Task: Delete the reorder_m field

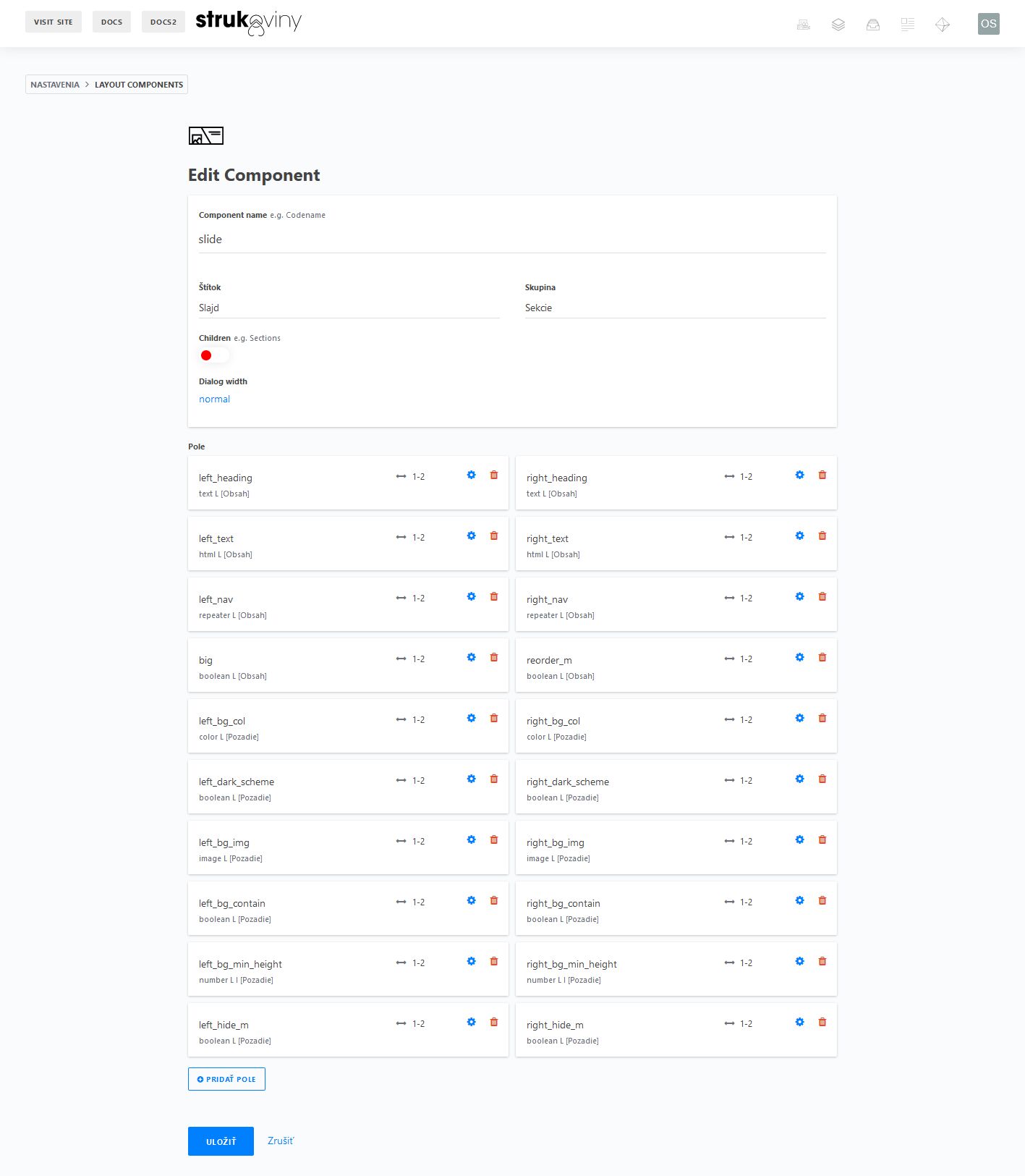Action: pos(822,657)
